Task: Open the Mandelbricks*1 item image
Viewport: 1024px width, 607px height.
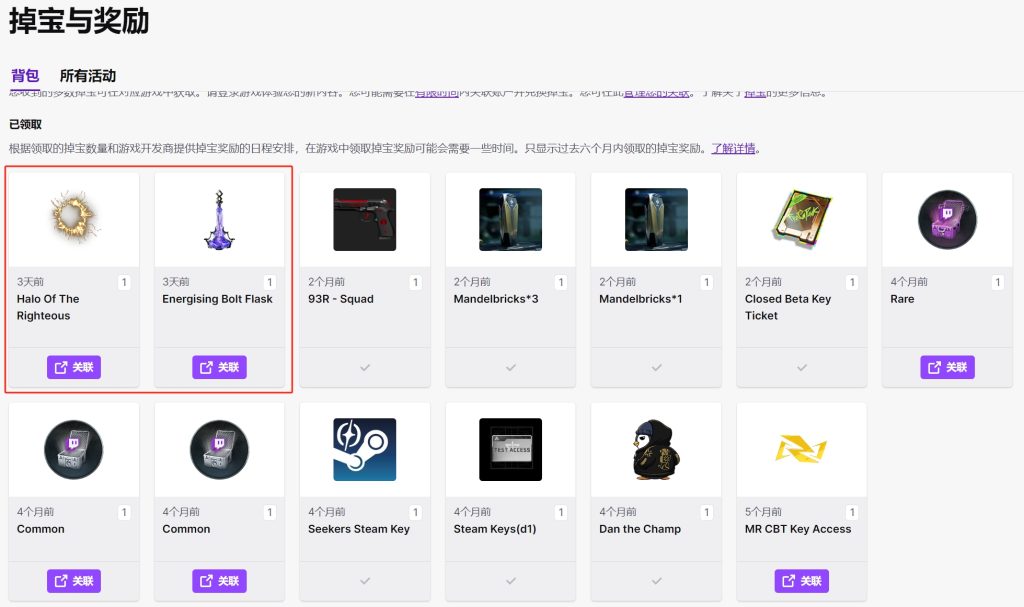Action: pos(656,220)
